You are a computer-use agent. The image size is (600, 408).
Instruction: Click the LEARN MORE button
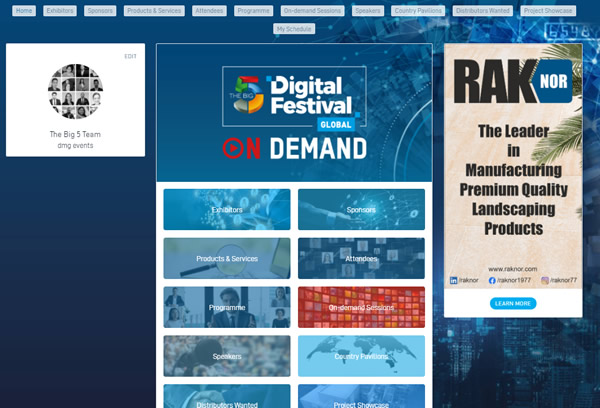tap(513, 304)
